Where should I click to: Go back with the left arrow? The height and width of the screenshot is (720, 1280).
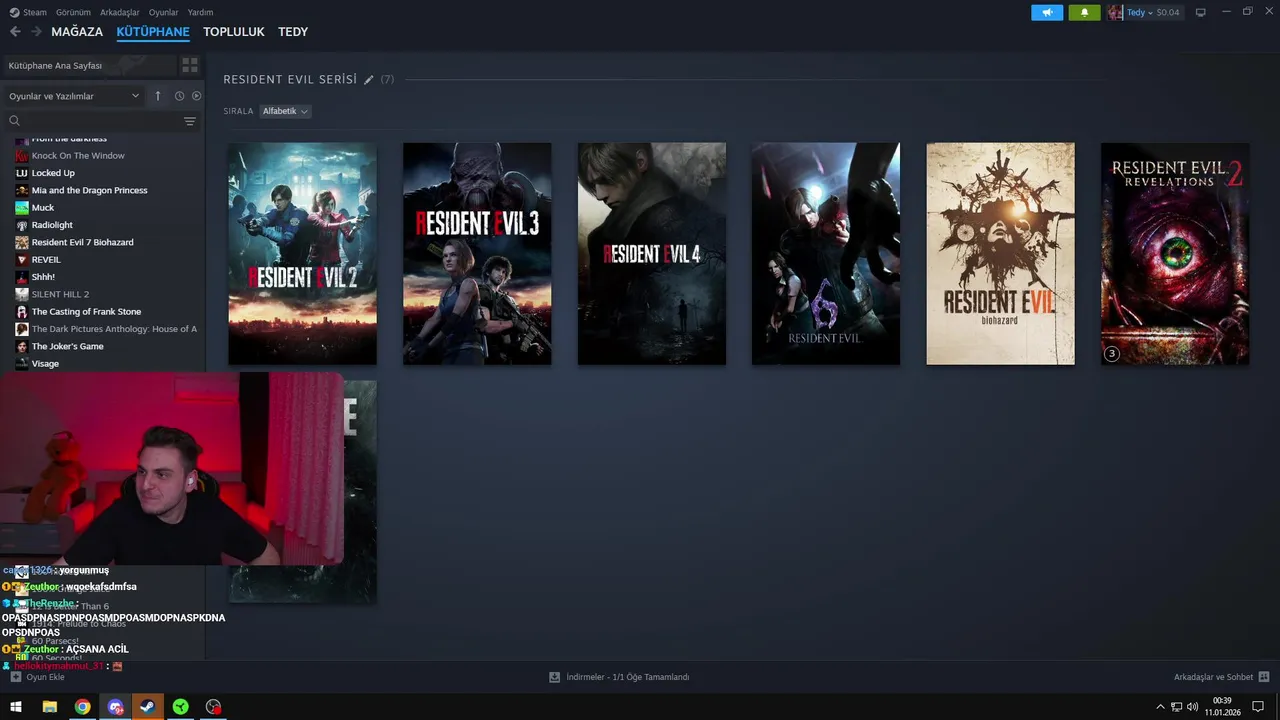click(x=15, y=32)
